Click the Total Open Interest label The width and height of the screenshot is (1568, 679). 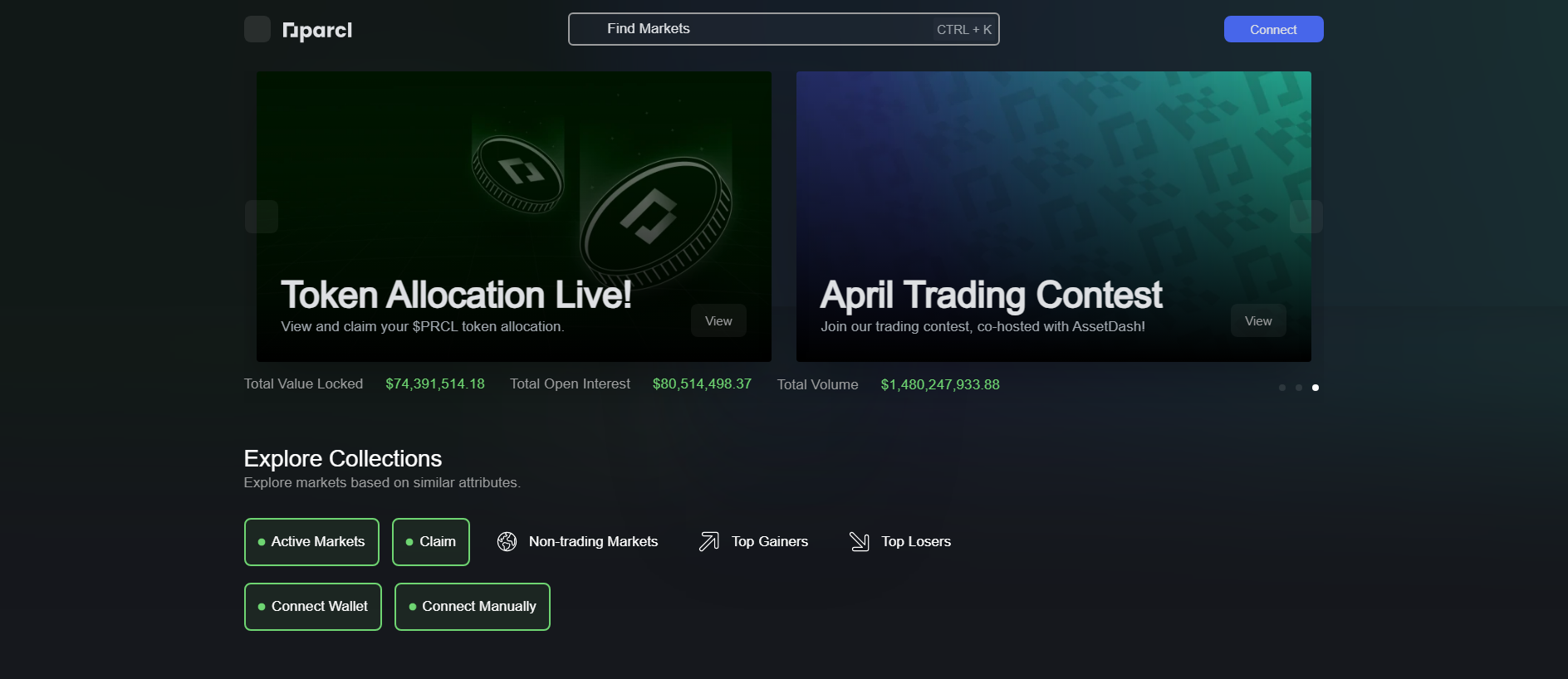coord(570,384)
